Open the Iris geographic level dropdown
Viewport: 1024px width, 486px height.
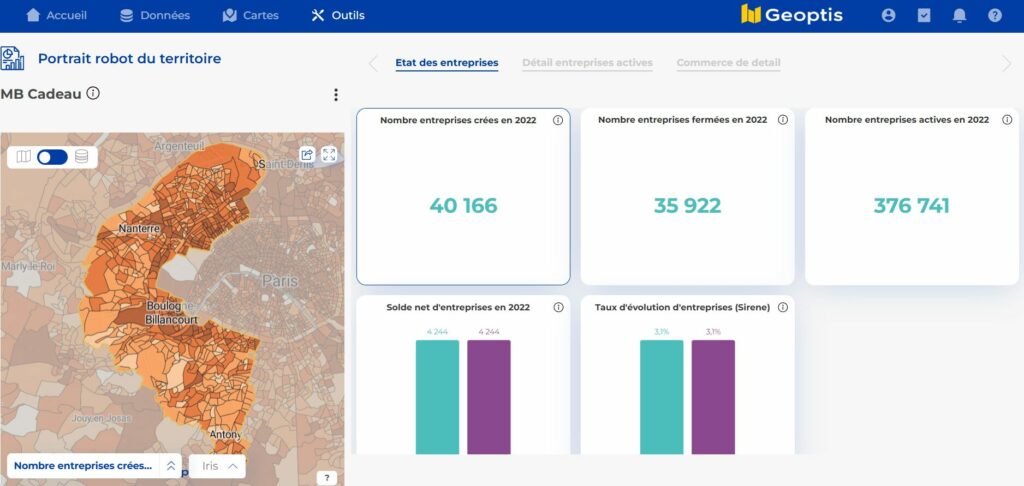click(217, 466)
